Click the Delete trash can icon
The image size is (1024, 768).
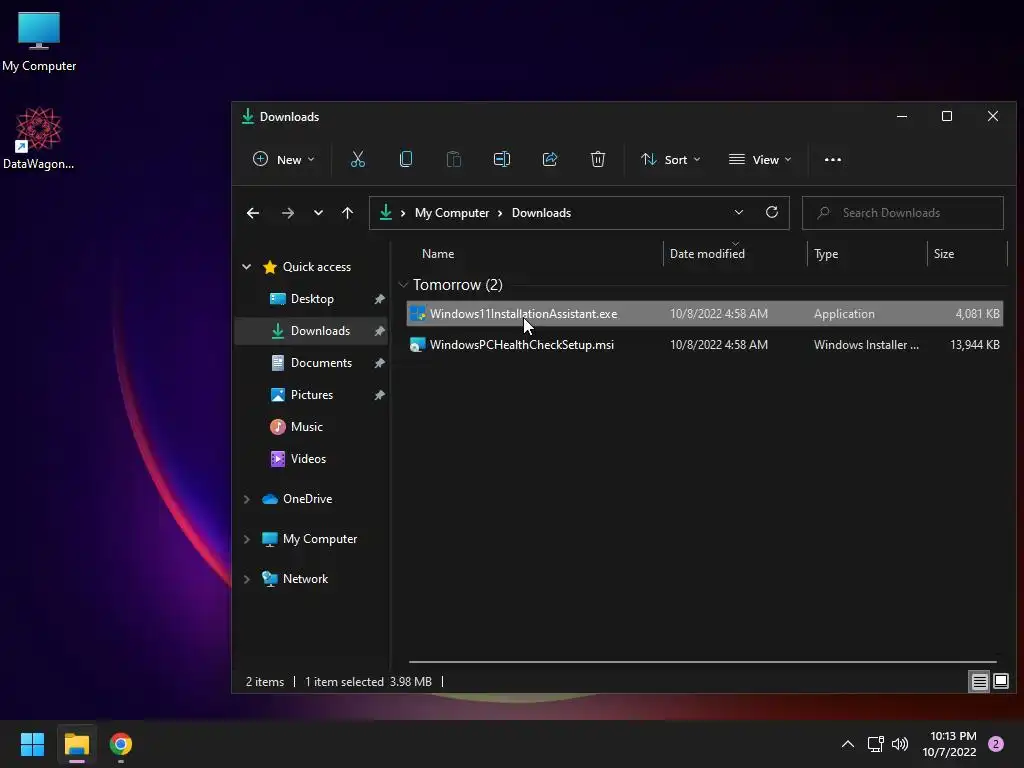(598, 159)
